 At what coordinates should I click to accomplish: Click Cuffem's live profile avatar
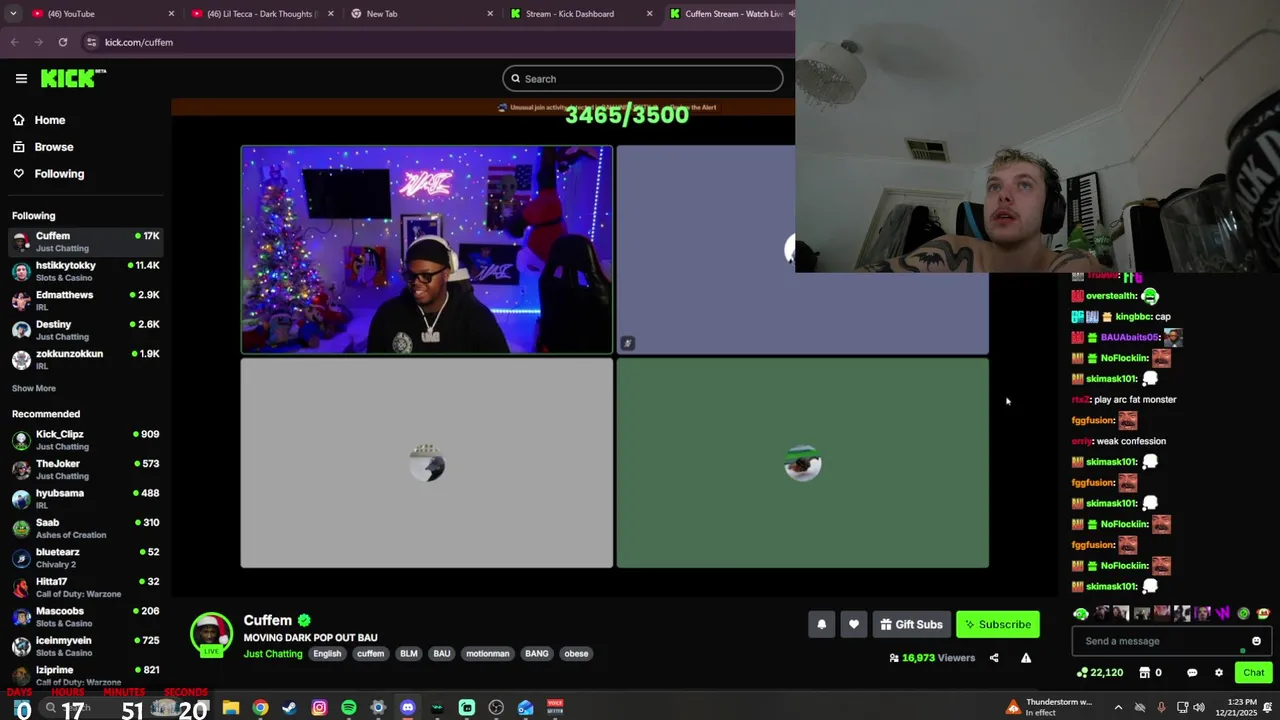click(211, 634)
